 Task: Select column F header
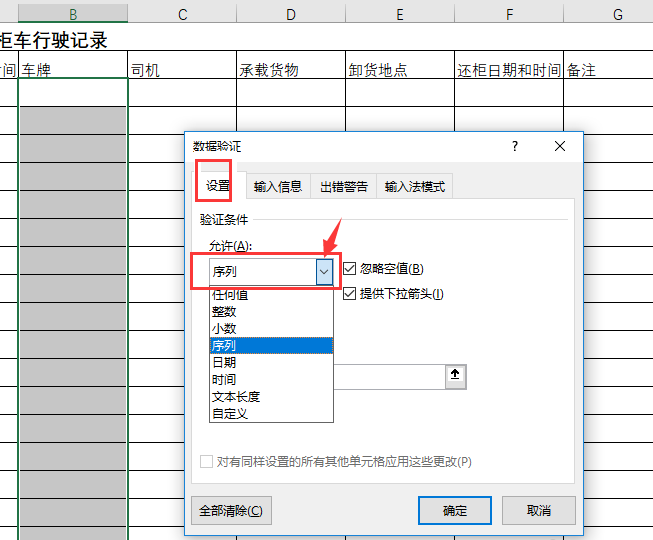pos(509,15)
